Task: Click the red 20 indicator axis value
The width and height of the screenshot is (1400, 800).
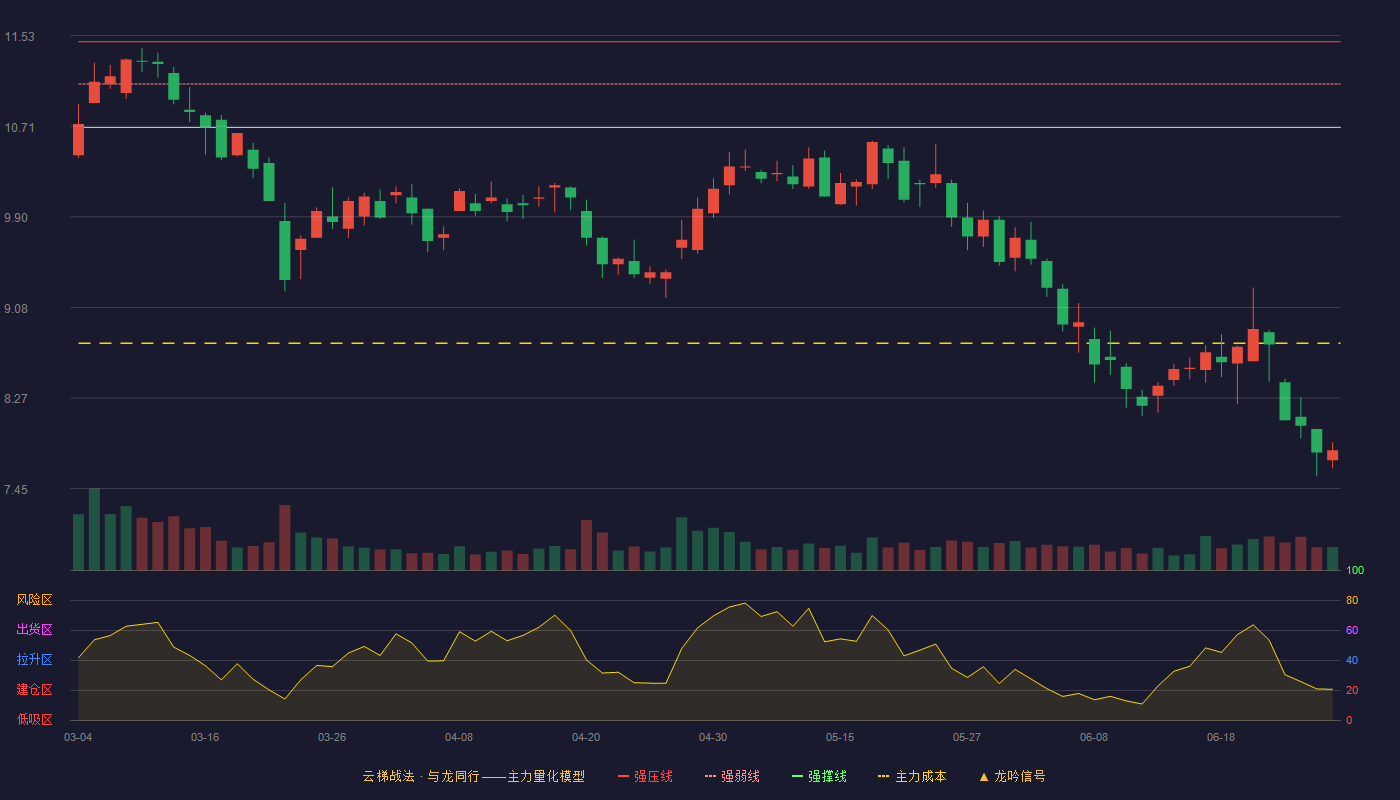Action: pyautogui.click(x=1352, y=690)
